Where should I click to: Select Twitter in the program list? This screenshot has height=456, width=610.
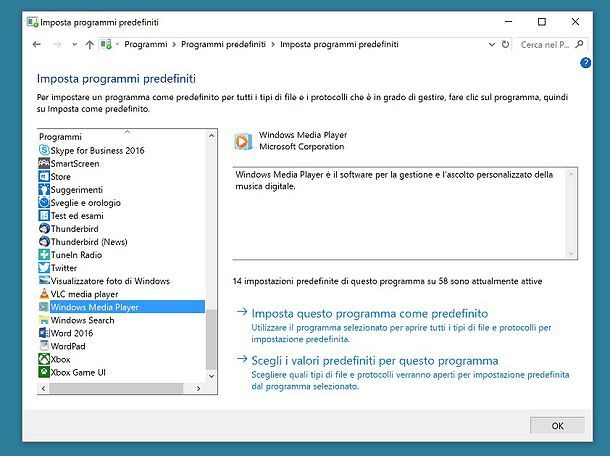point(64,268)
